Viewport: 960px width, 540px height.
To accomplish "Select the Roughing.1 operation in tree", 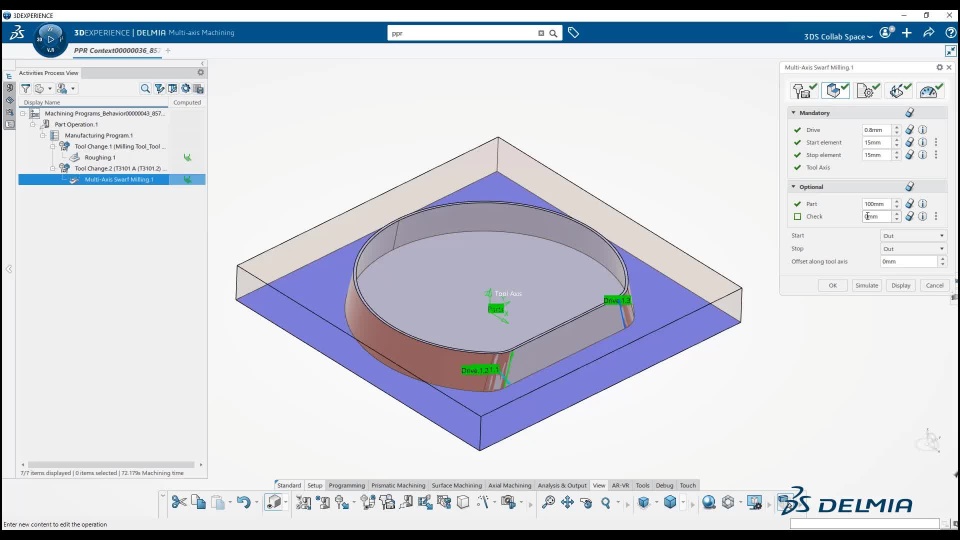I will point(100,157).
